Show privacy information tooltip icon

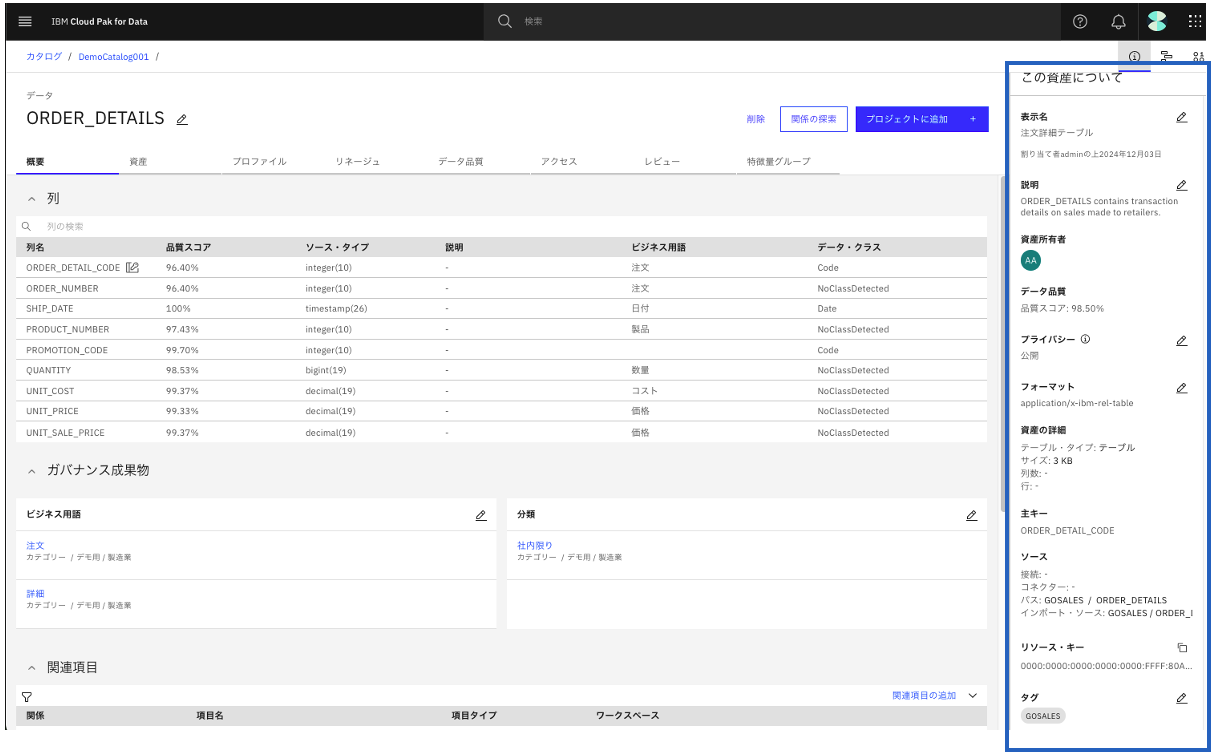coord(1086,339)
